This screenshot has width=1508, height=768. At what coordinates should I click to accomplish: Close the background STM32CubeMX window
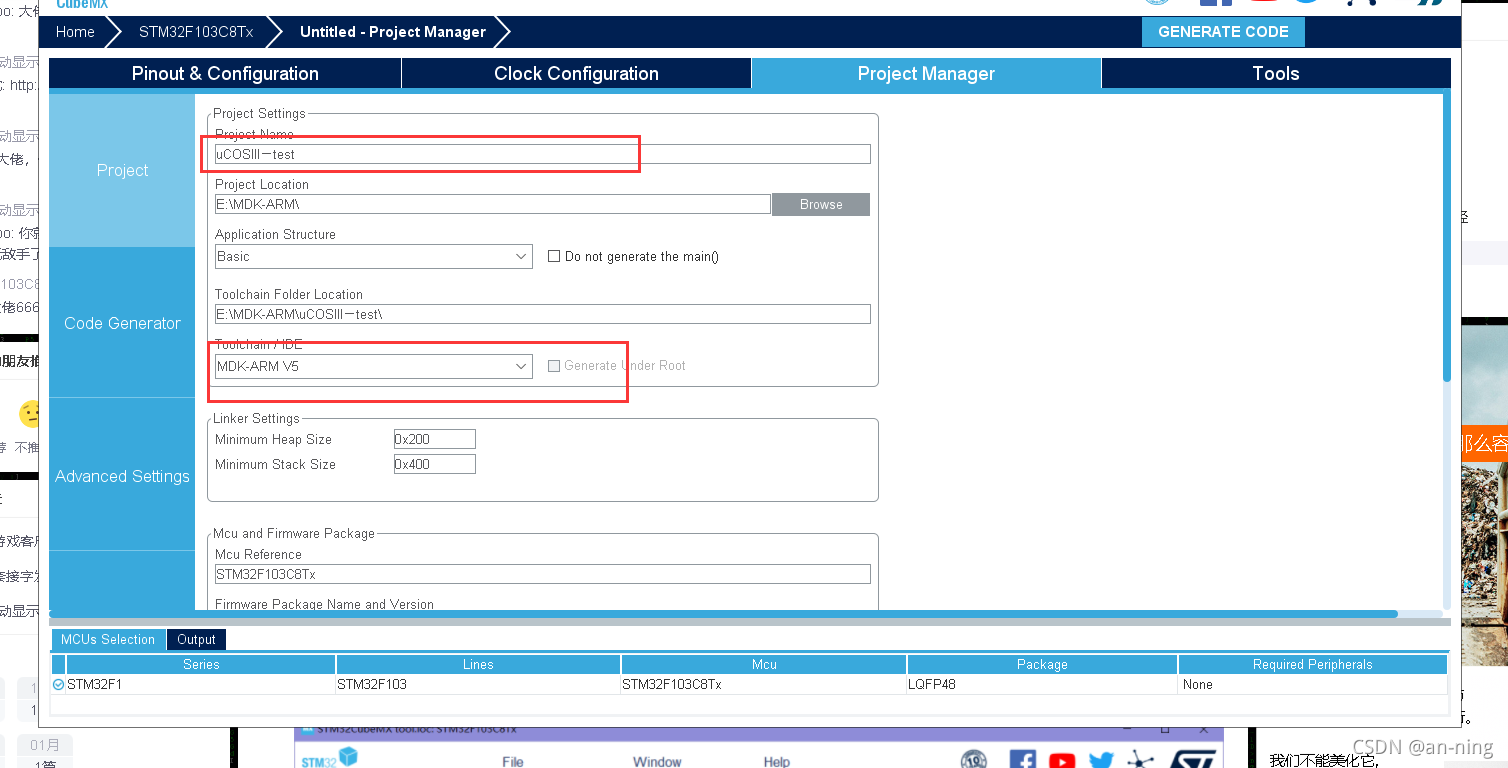(x=1203, y=730)
